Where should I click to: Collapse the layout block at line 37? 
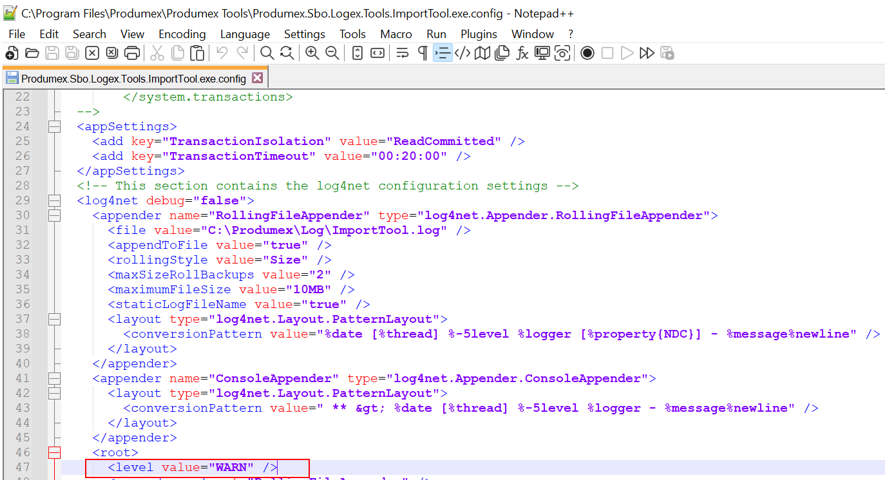pyautogui.click(x=55, y=319)
